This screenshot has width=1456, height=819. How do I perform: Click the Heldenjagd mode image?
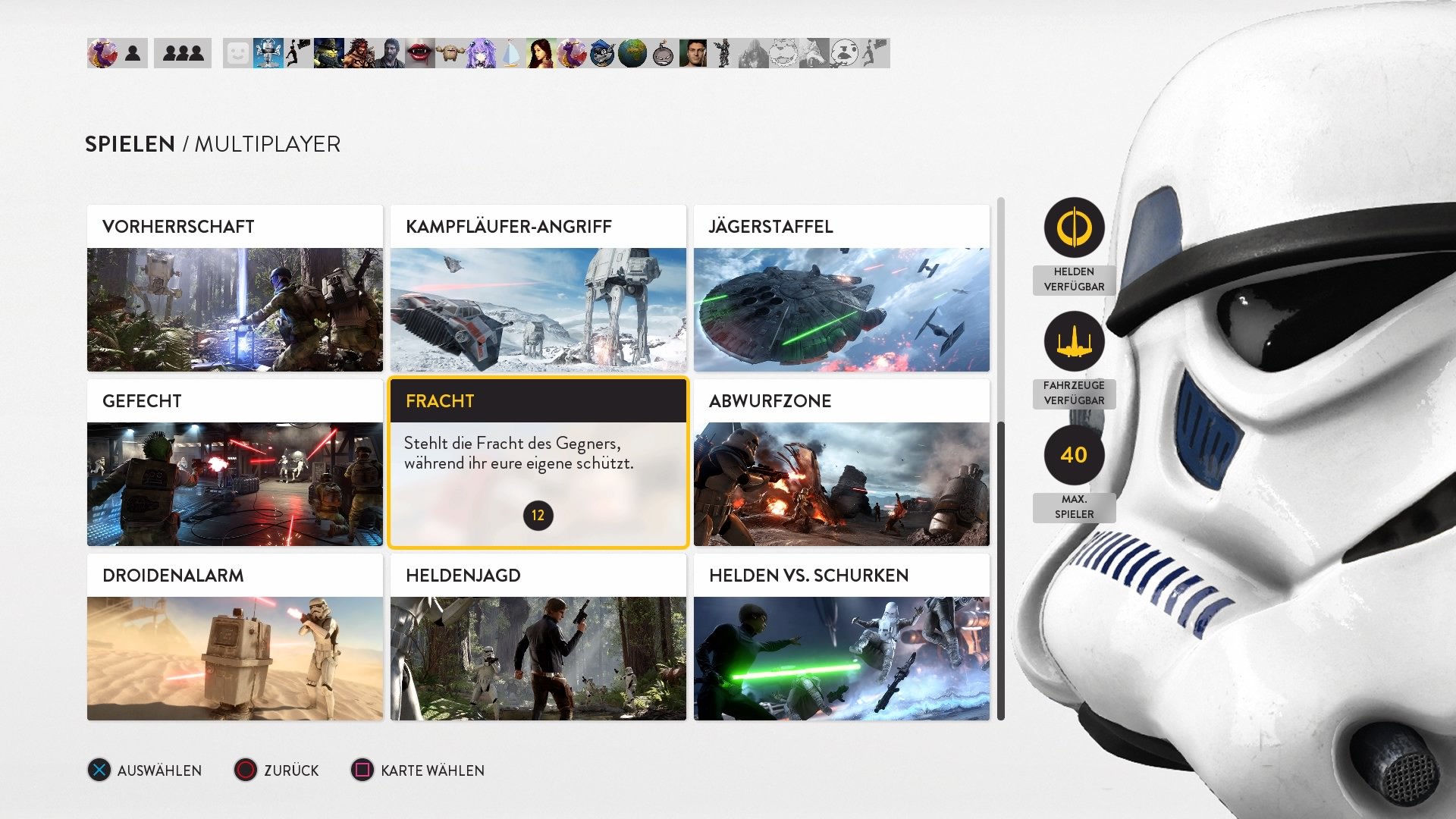538,658
